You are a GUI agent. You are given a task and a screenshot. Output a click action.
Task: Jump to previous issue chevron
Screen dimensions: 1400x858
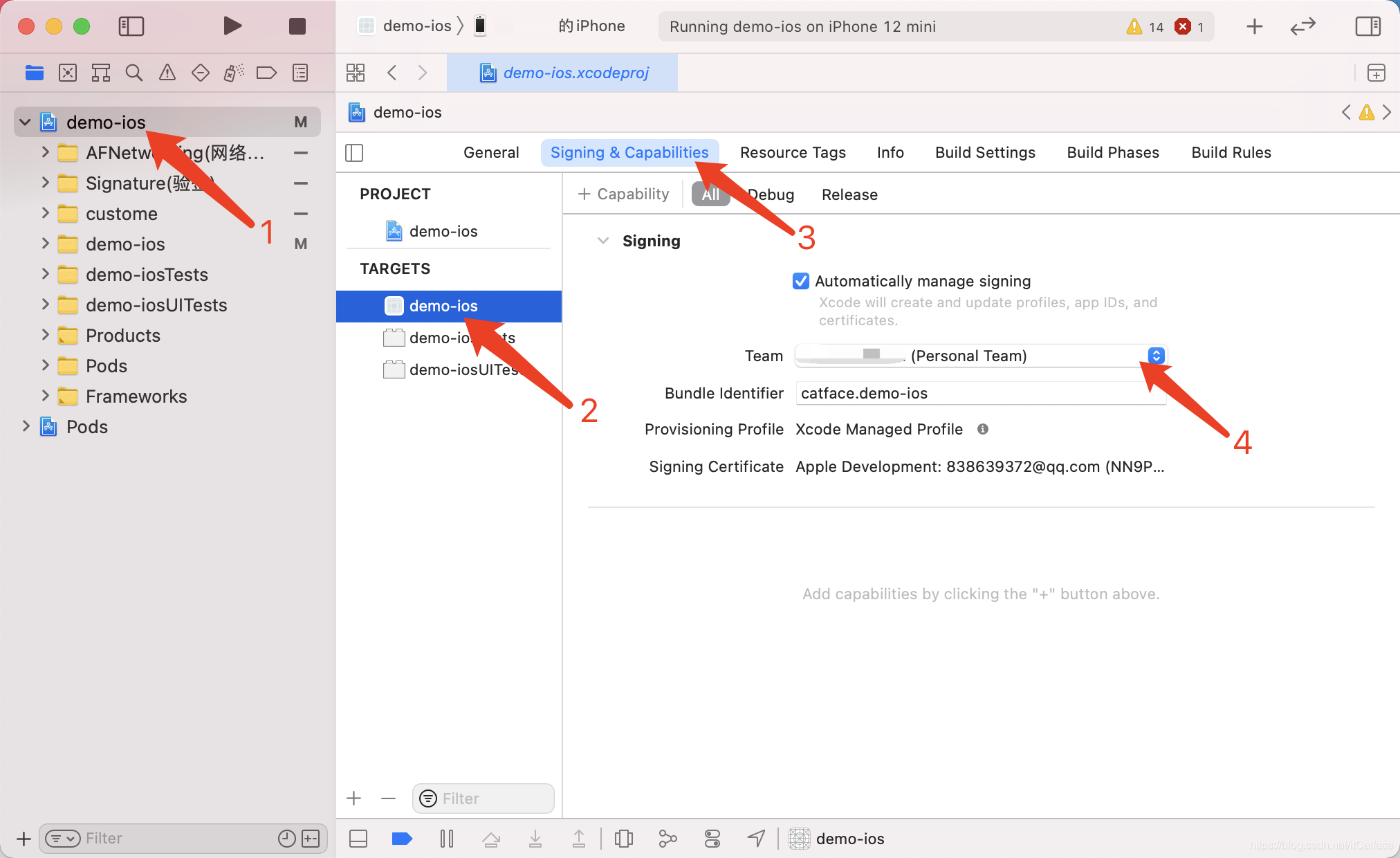point(1346,112)
